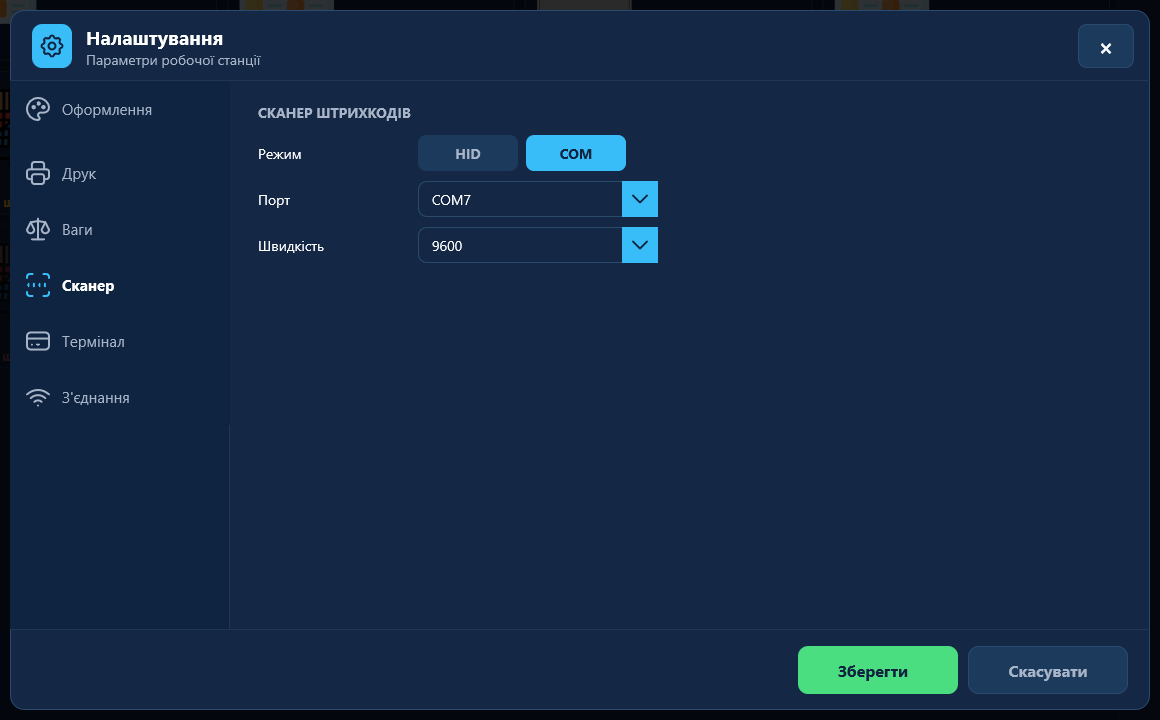Click the gear icon in the header

(52, 46)
